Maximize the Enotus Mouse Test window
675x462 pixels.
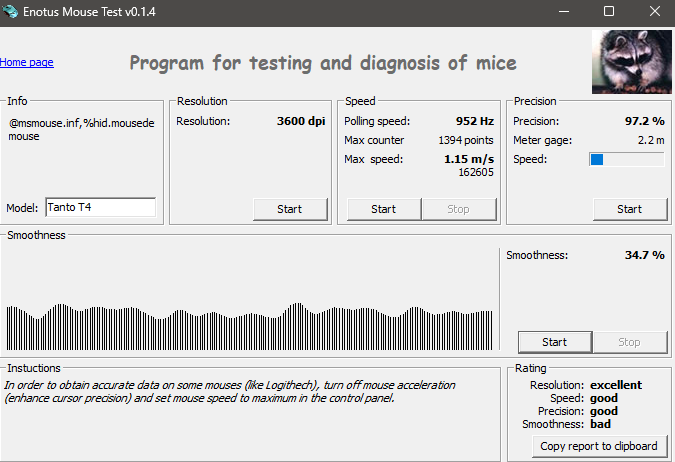[609, 11]
